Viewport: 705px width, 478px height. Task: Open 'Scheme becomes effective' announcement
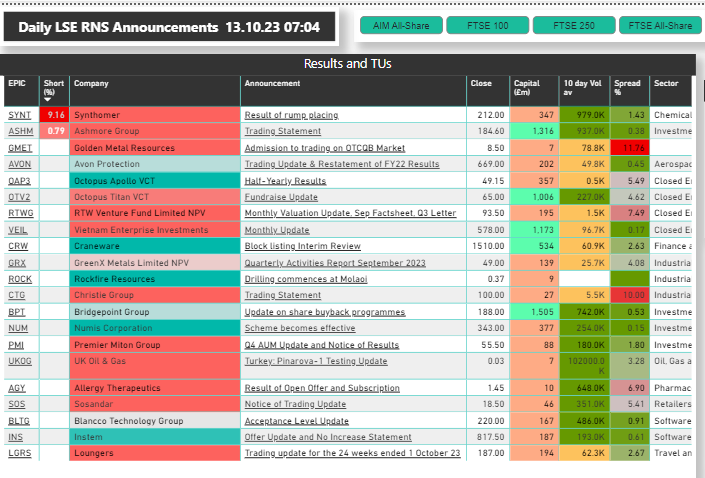point(300,328)
